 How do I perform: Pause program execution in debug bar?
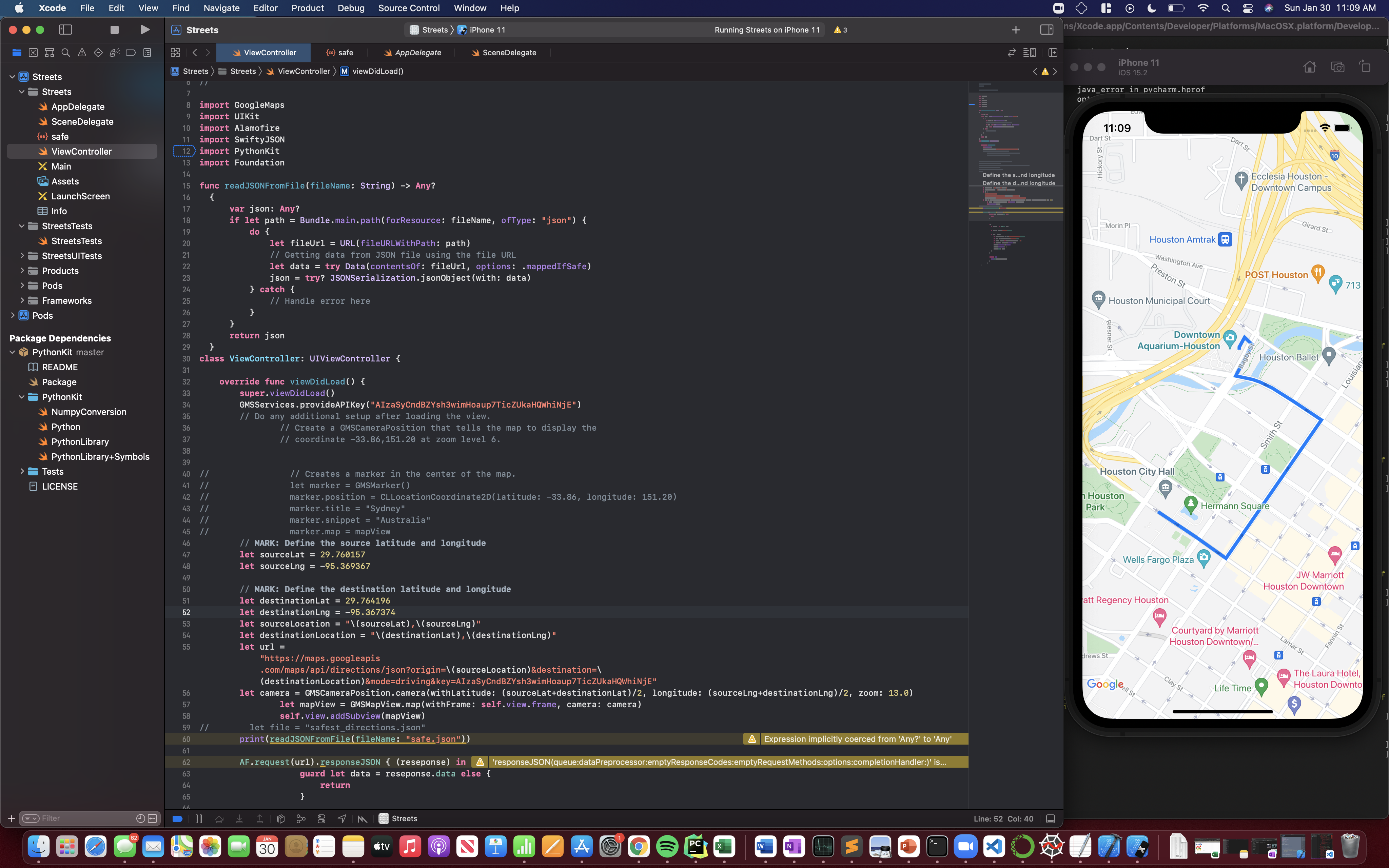199,818
